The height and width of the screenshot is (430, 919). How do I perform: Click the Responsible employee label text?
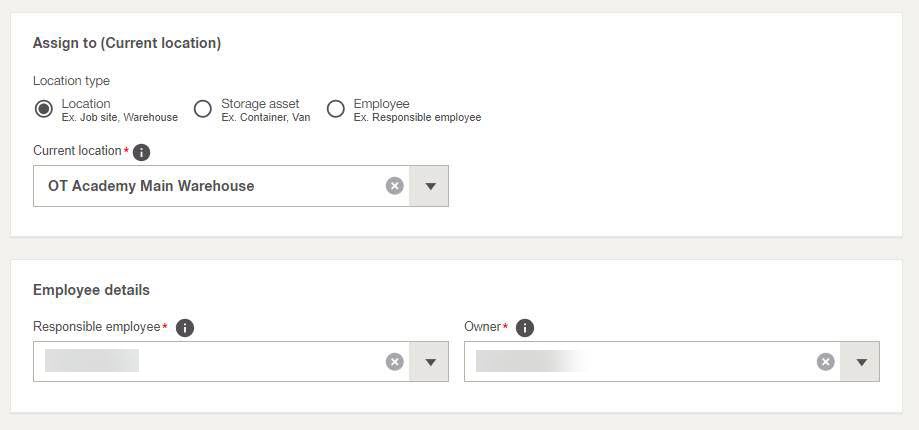97,326
